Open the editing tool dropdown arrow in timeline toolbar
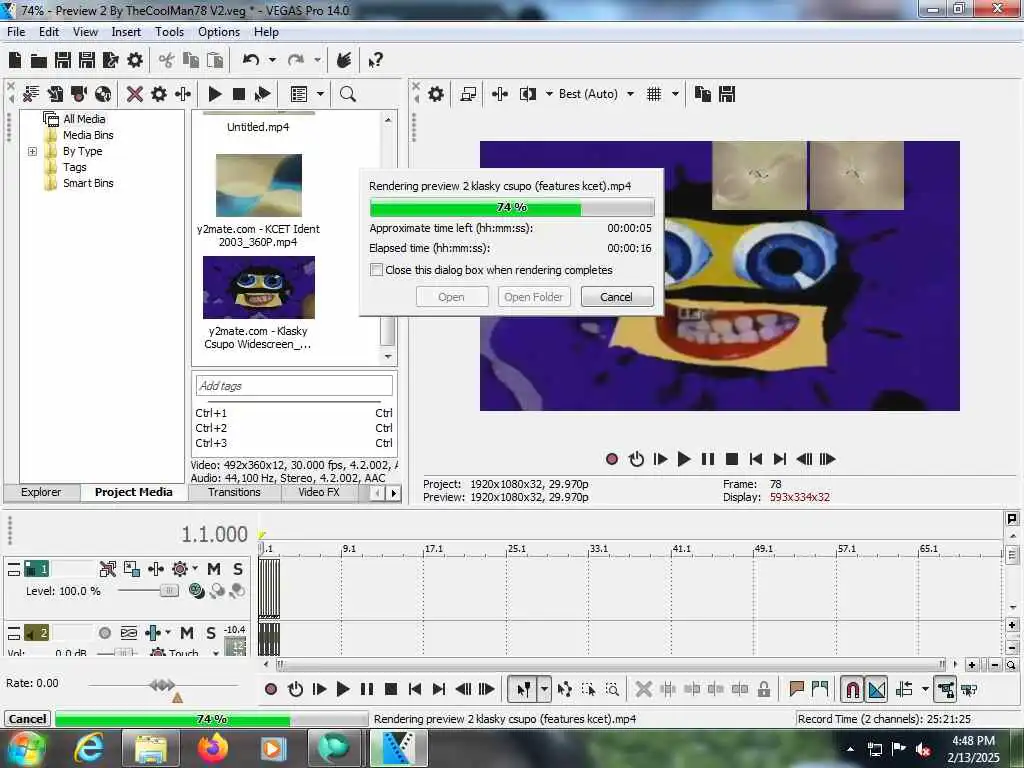The width and height of the screenshot is (1024, 768). pos(544,689)
